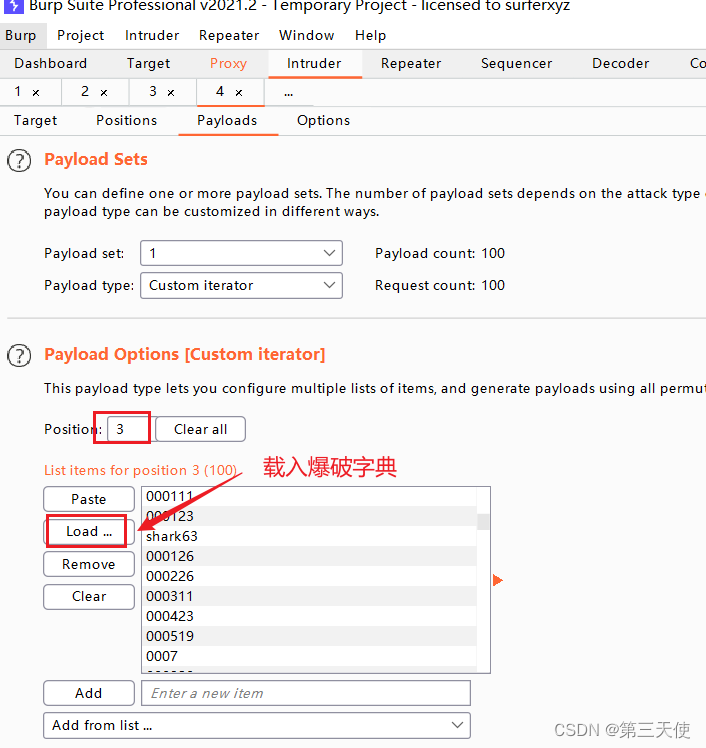Open the Help menu
706x748 pixels.
pyautogui.click(x=370, y=35)
